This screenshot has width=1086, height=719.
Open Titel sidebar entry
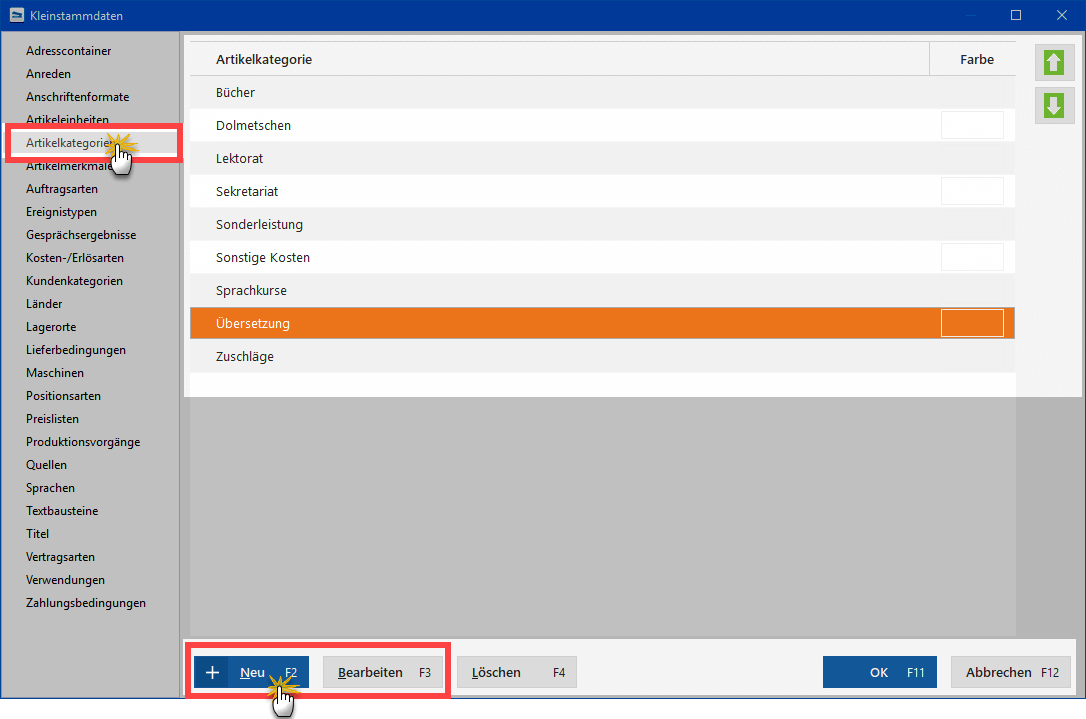click(x=37, y=533)
